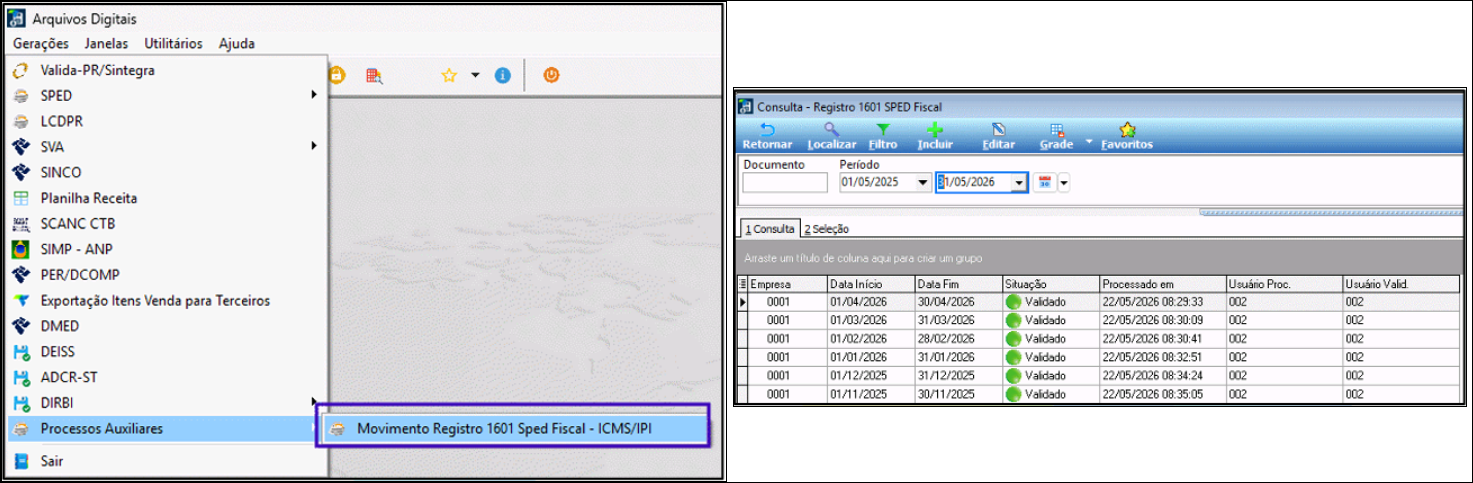Viewport: 1473px width, 483px height.
Task: Click the red grid search toolbar icon
Action: coord(374,75)
